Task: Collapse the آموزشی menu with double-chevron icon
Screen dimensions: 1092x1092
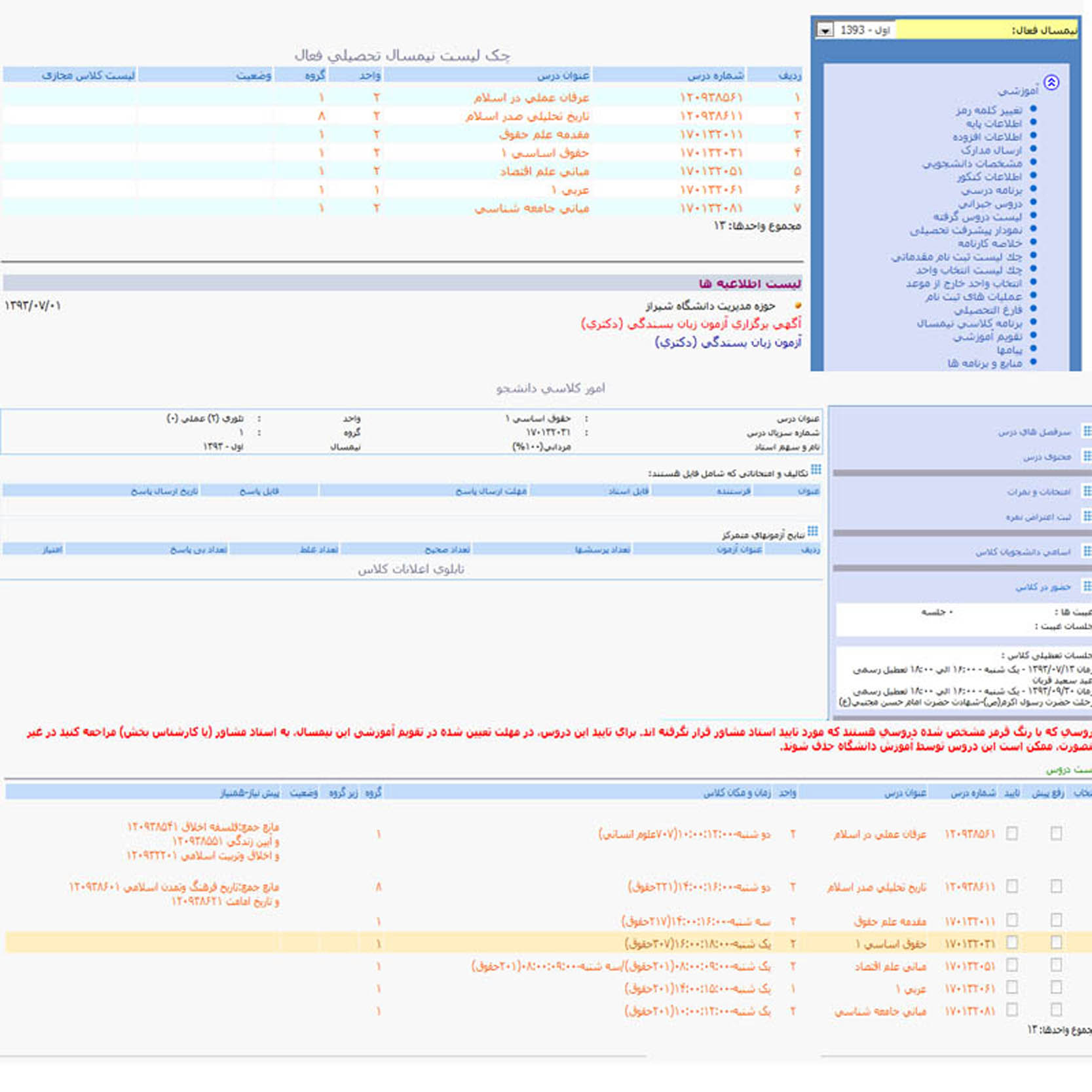Action: click(1051, 83)
